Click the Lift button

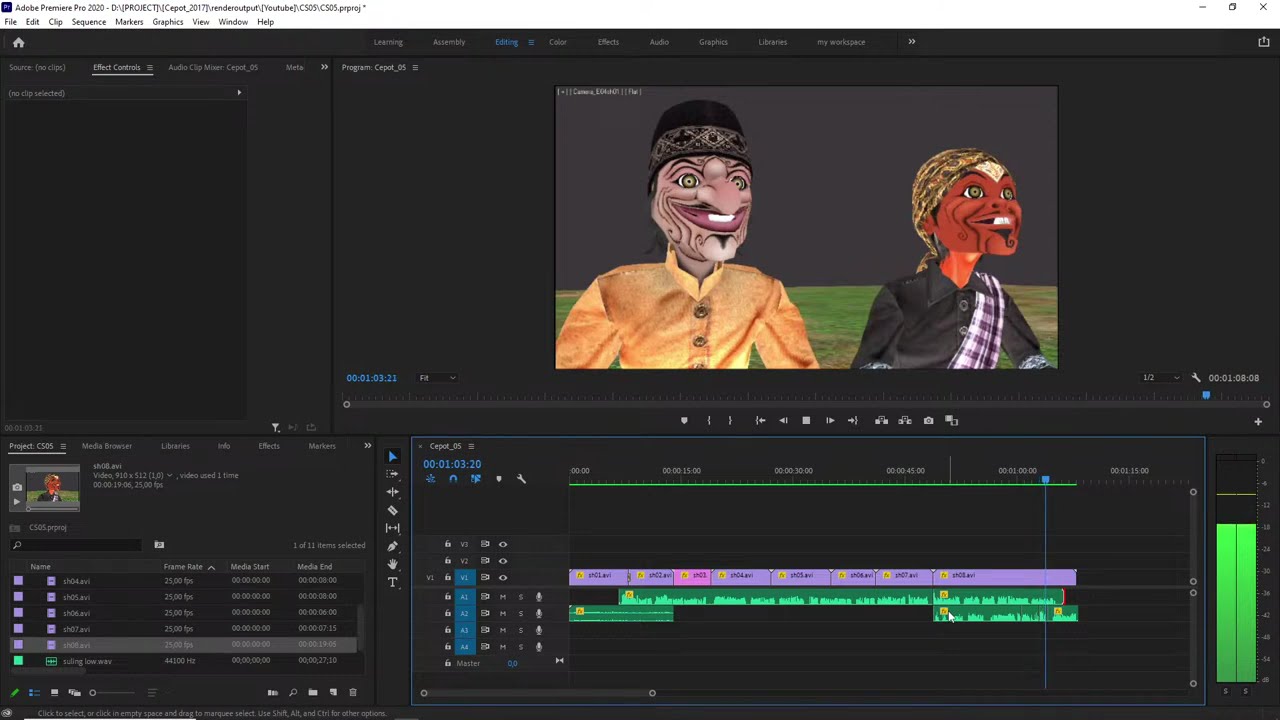881,421
